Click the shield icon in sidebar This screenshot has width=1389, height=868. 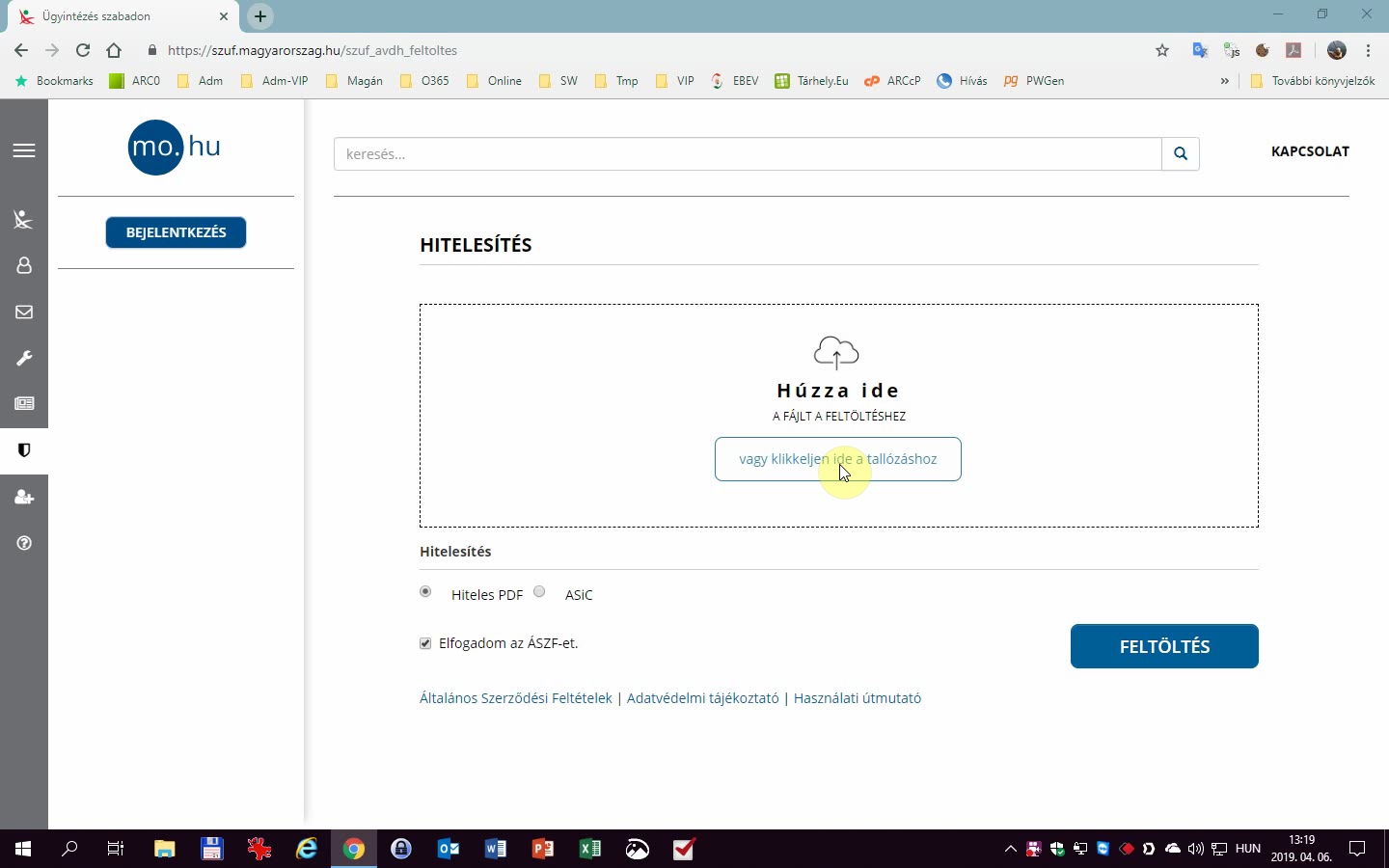[x=24, y=450]
